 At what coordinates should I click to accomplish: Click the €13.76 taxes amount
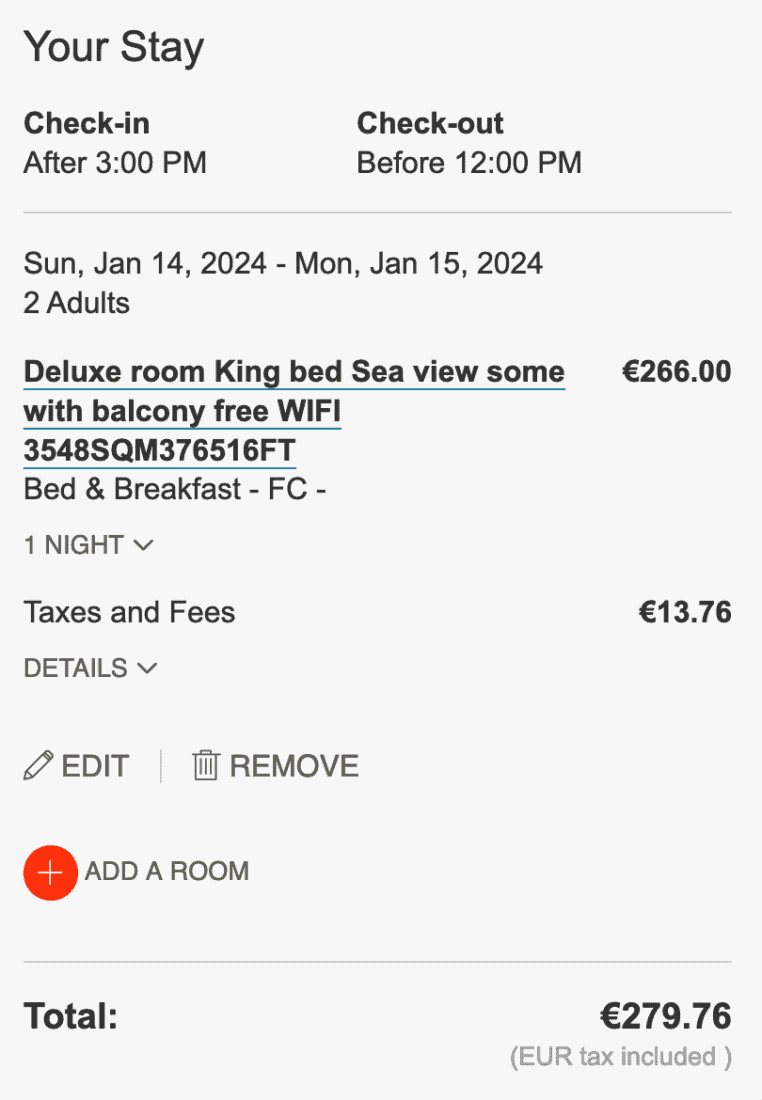[x=685, y=612]
